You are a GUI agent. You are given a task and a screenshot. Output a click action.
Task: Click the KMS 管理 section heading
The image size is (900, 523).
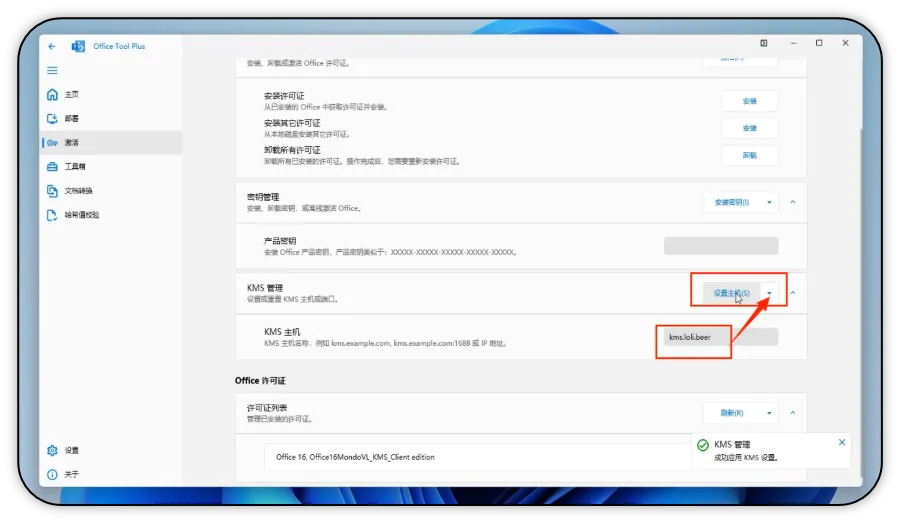click(x=265, y=288)
